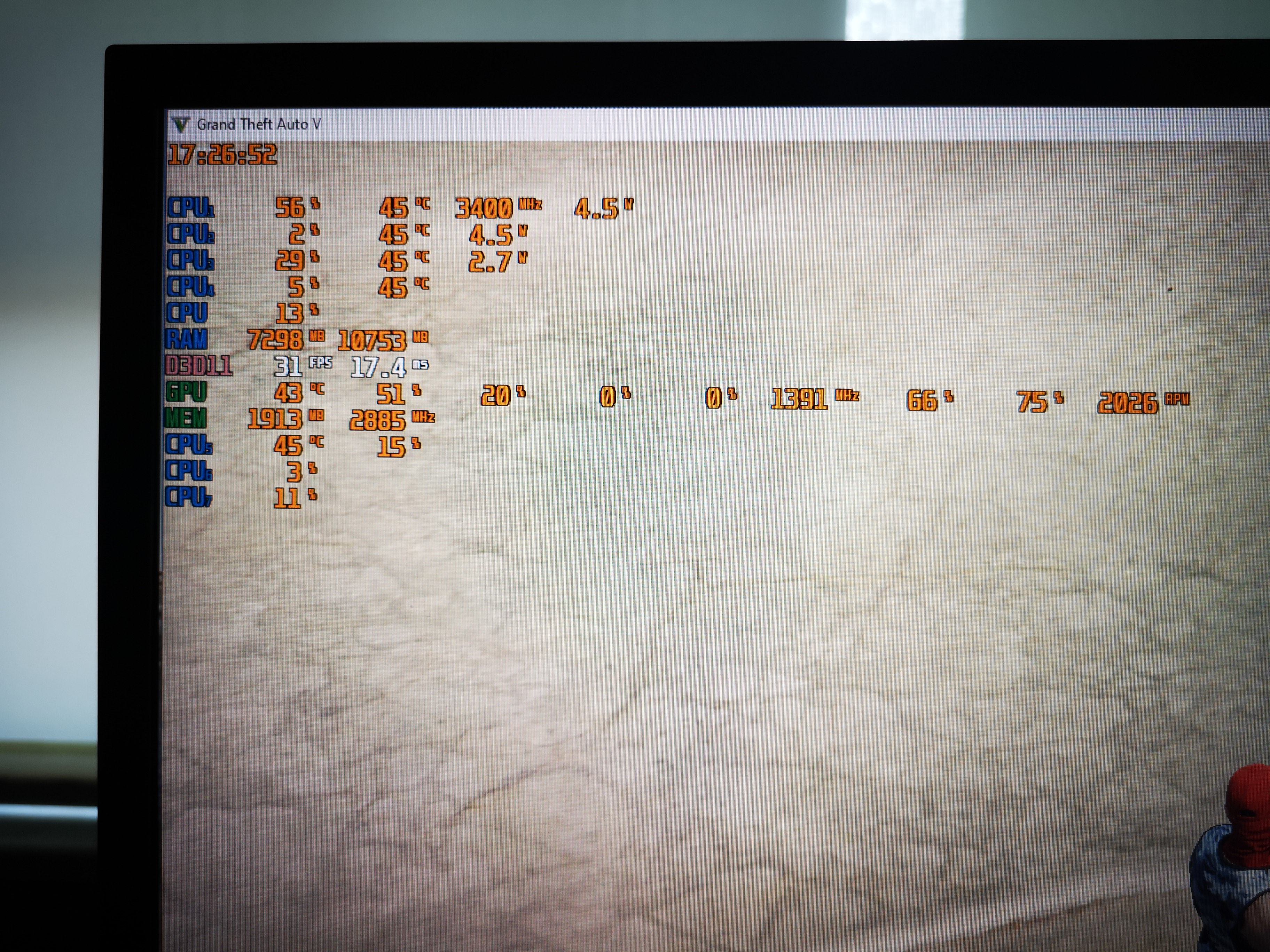Click the 20 % value in the GPU row
The height and width of the screenshot is (952, 1270).
pos(503,395)
